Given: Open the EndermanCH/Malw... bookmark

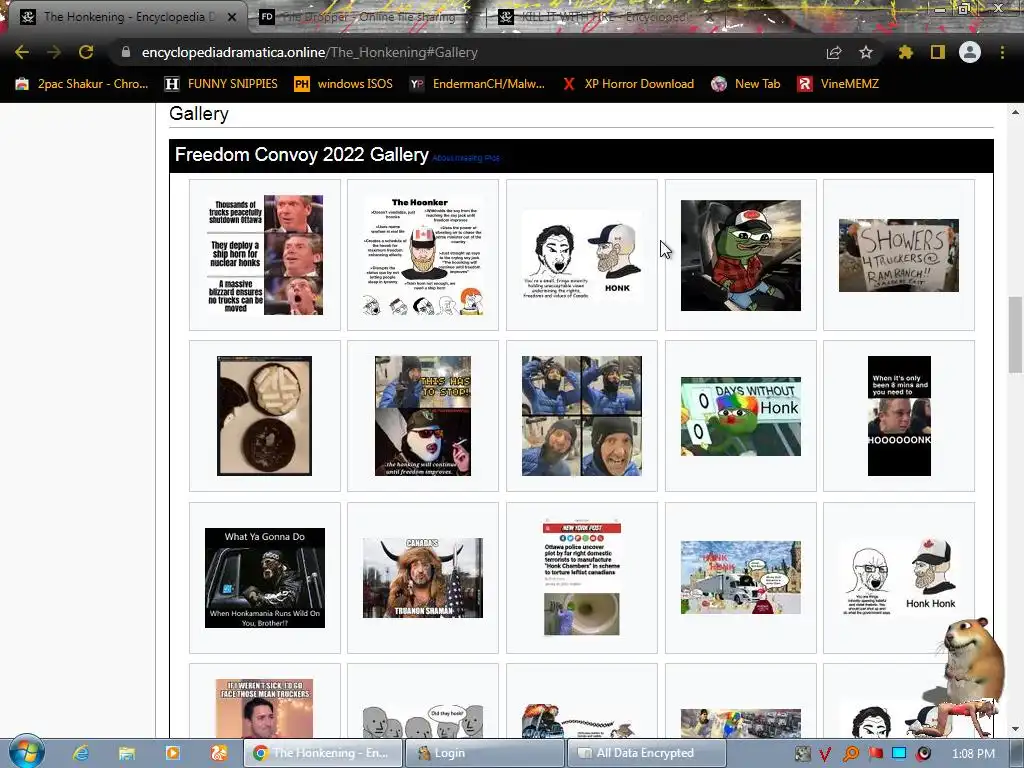Looking at the screenshot, I should (x=477, y=84).
